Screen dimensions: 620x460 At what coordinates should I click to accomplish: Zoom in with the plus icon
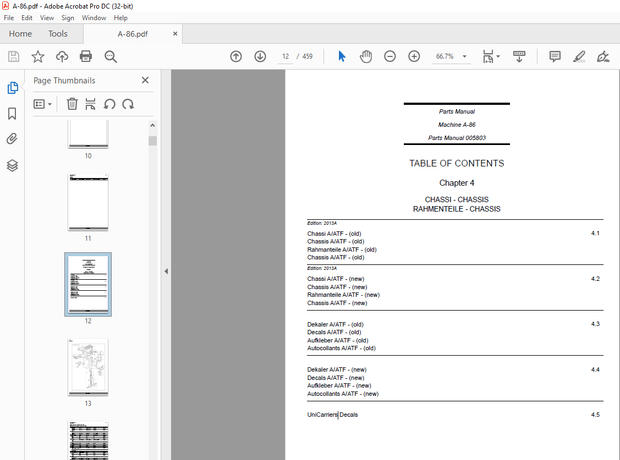click(414, 57)
